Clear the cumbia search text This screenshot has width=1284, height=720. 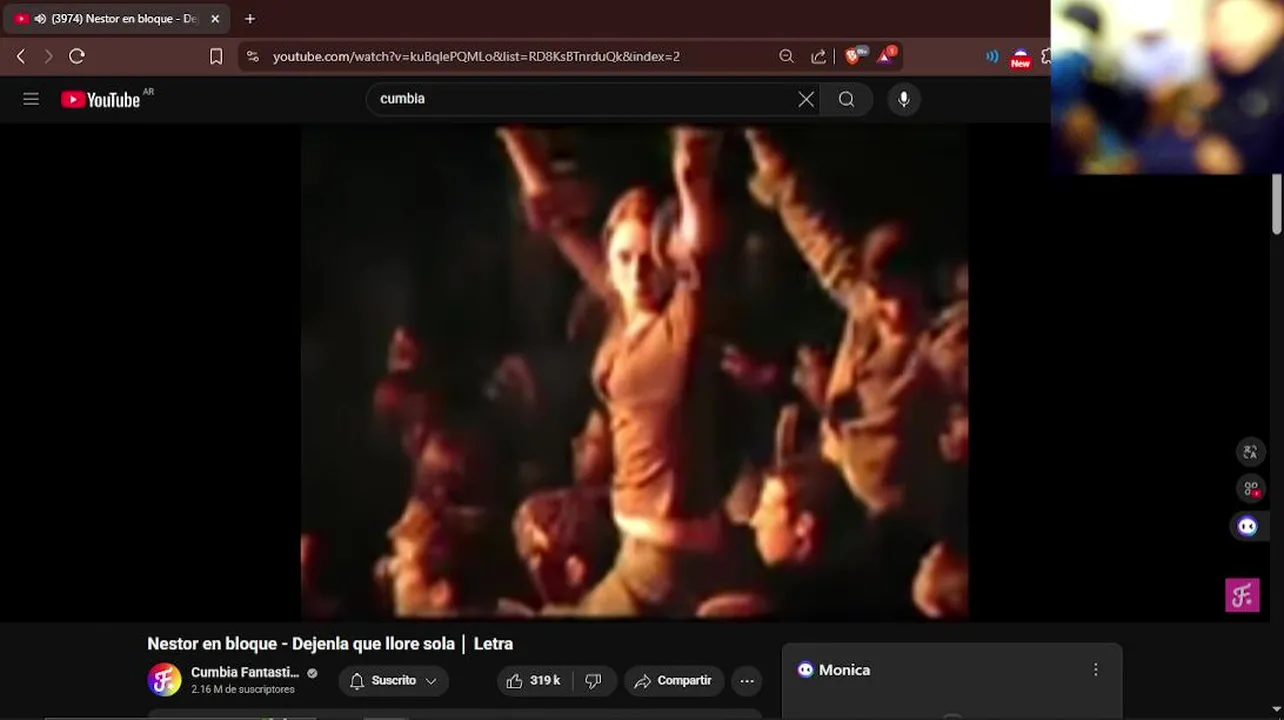[x=806, y=99]
